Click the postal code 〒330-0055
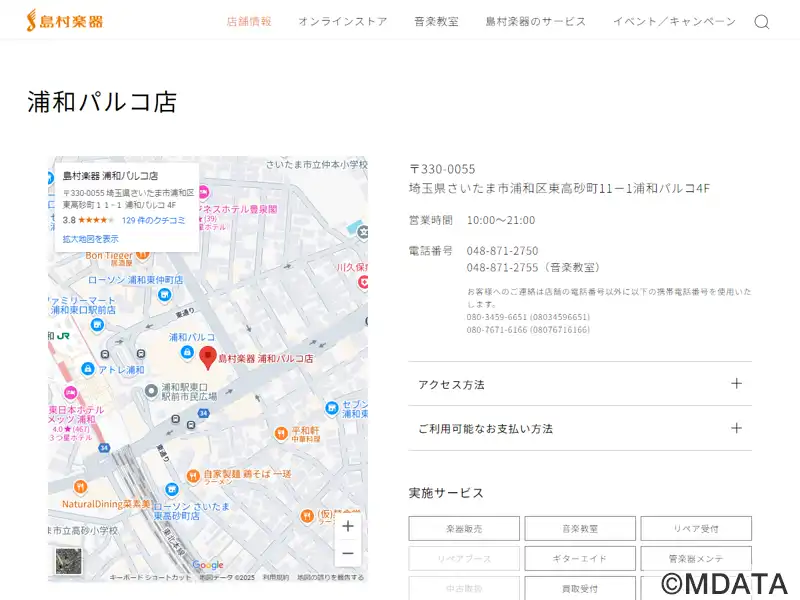This screenshot has width=800, height=600. [442, 169]
